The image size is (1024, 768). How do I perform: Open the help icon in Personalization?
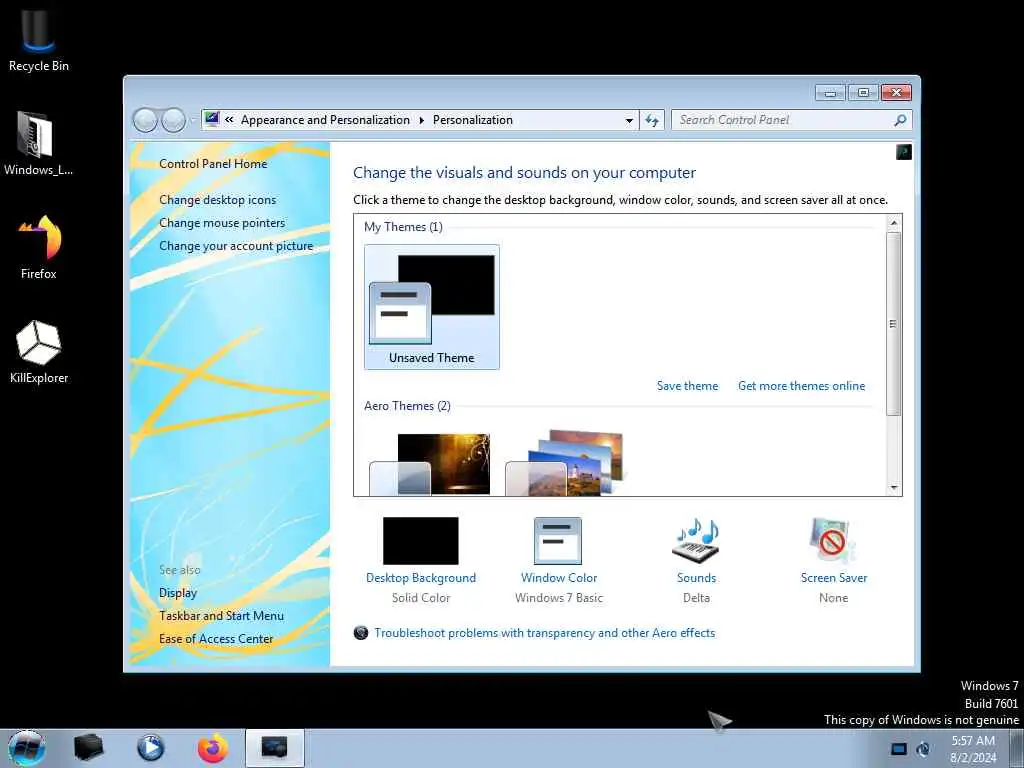[x=904, y=153]
